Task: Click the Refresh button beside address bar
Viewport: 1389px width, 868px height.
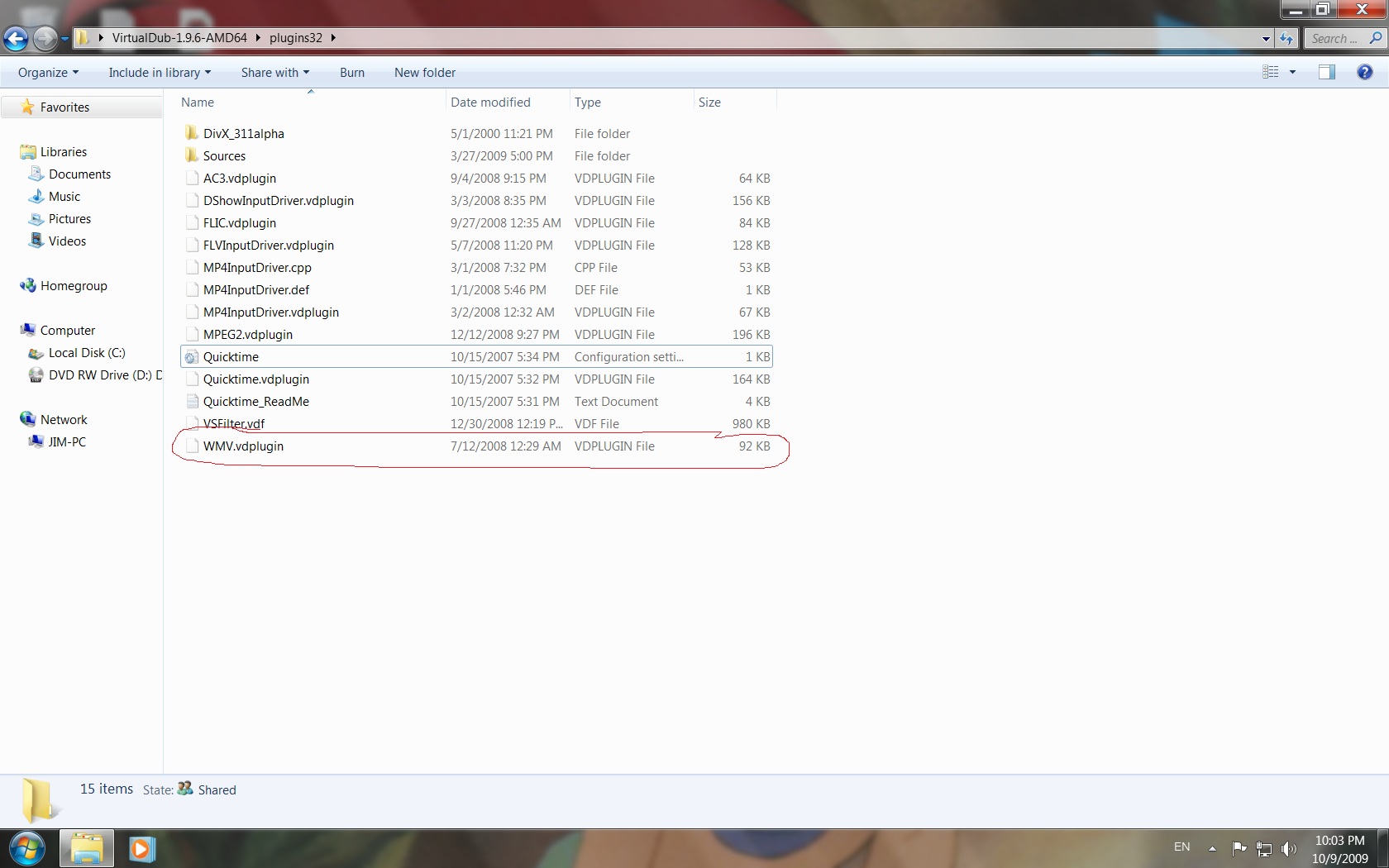Action: (1286, 38)
